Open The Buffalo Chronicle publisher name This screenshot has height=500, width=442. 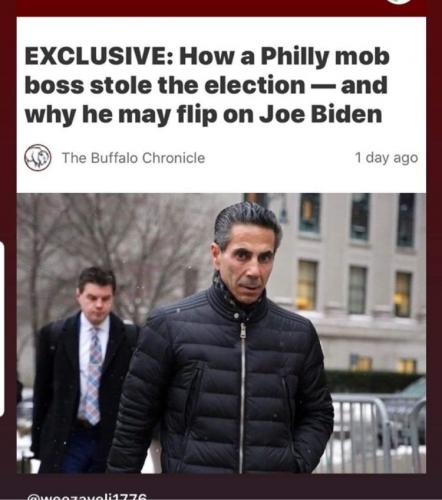point(133,158)
